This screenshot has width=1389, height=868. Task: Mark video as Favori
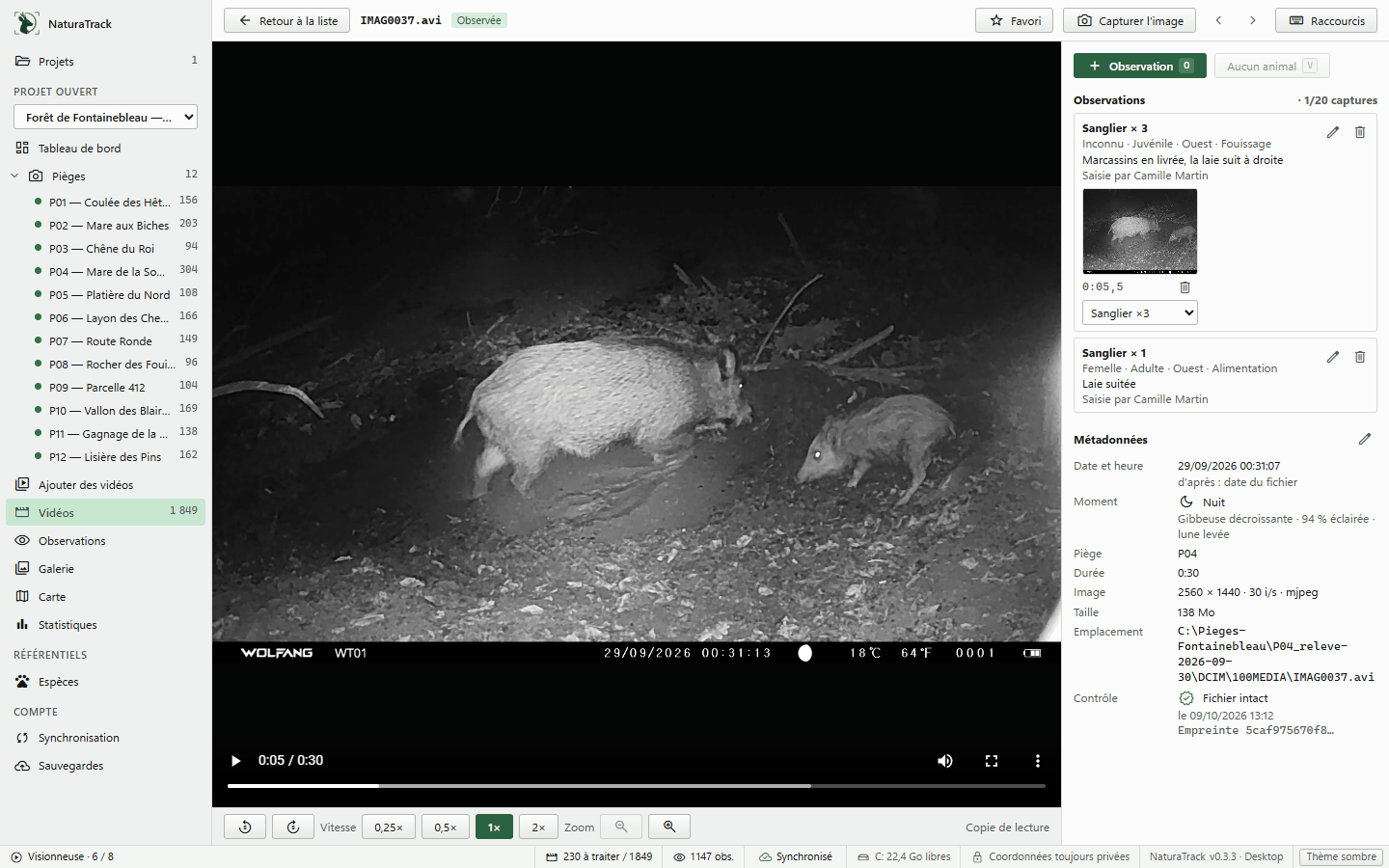pyautogui.click(x=1016, y=20)
